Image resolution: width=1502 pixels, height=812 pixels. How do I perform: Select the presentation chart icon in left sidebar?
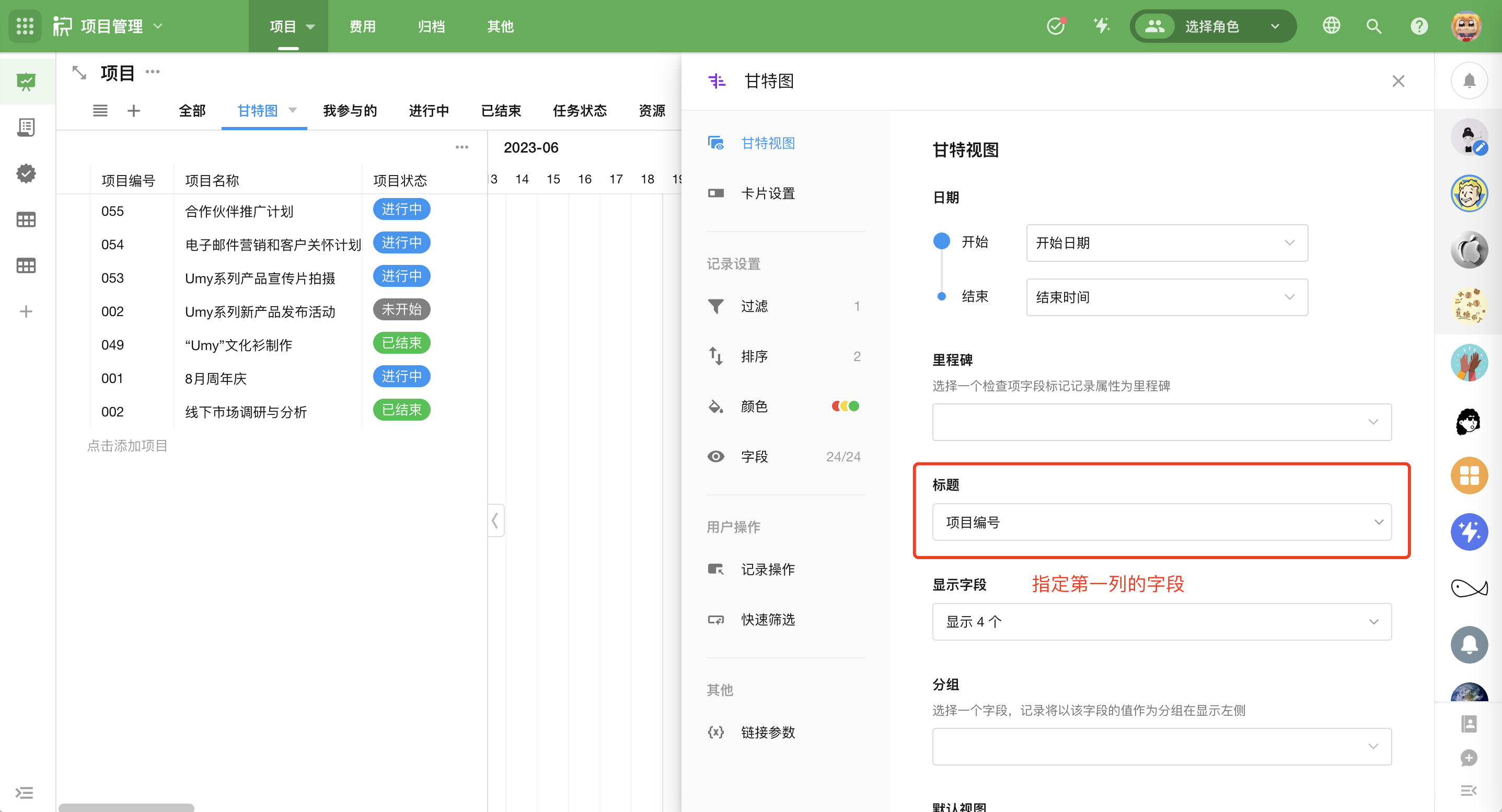[x=26, y=82]
